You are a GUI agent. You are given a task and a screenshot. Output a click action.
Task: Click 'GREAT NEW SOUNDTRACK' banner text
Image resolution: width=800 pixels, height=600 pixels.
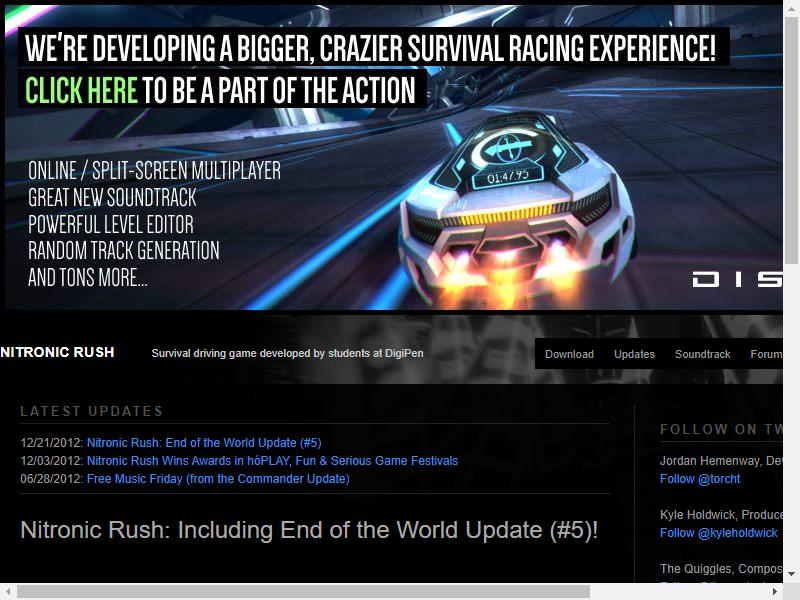112,197
